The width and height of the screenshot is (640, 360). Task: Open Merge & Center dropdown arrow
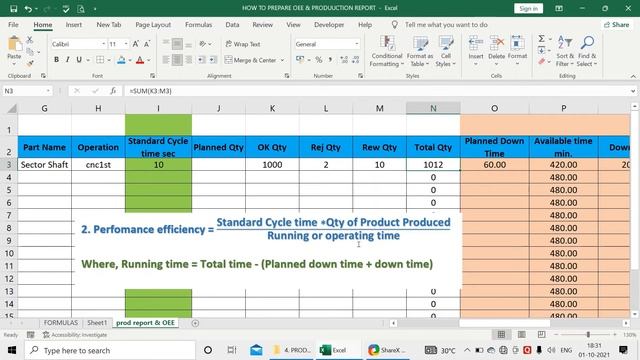(x=282, y=60)
